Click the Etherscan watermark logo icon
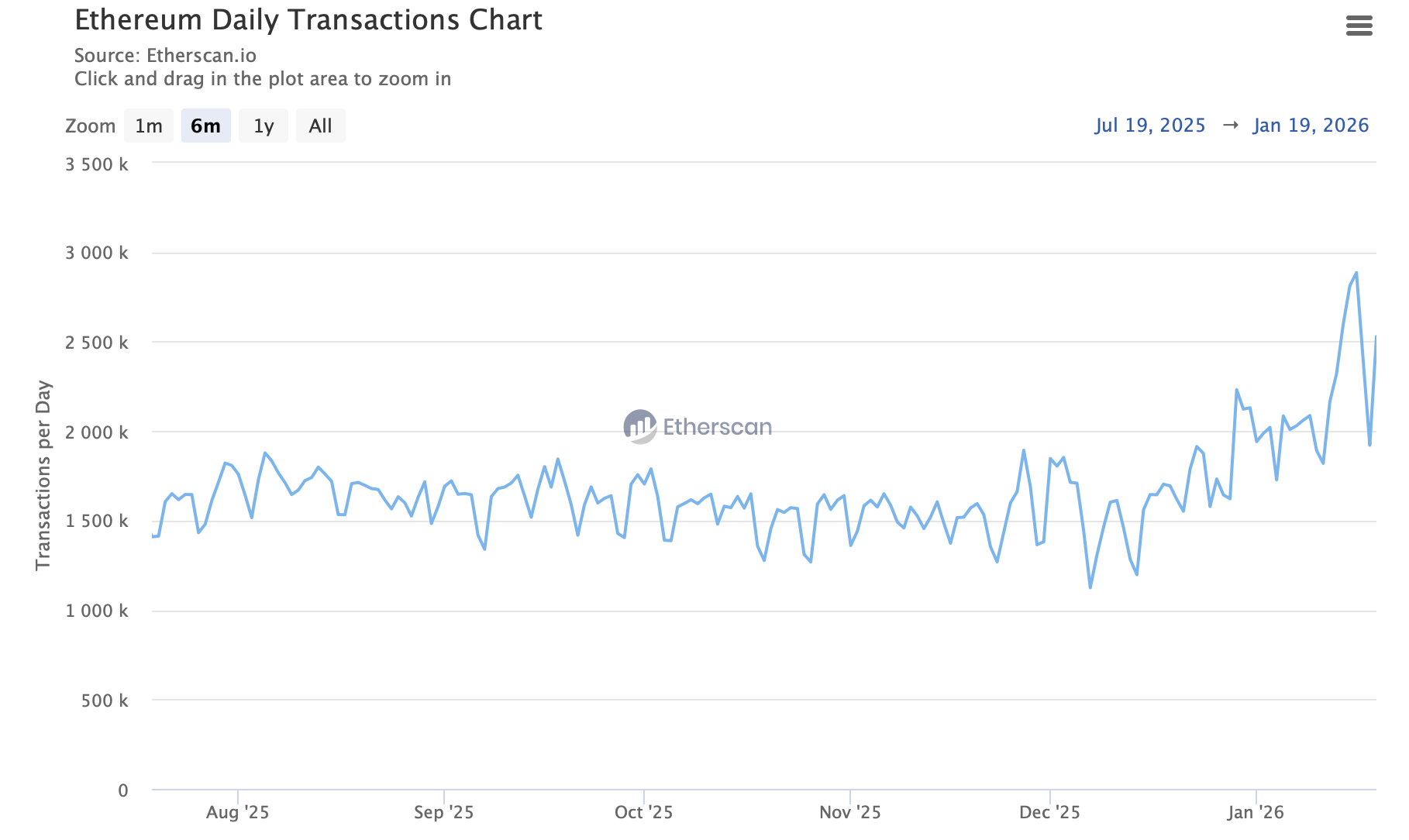 tap(640, 426)
